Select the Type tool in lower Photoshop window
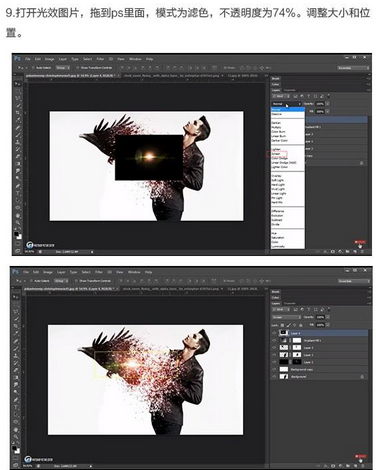 [x=16, y=407]
